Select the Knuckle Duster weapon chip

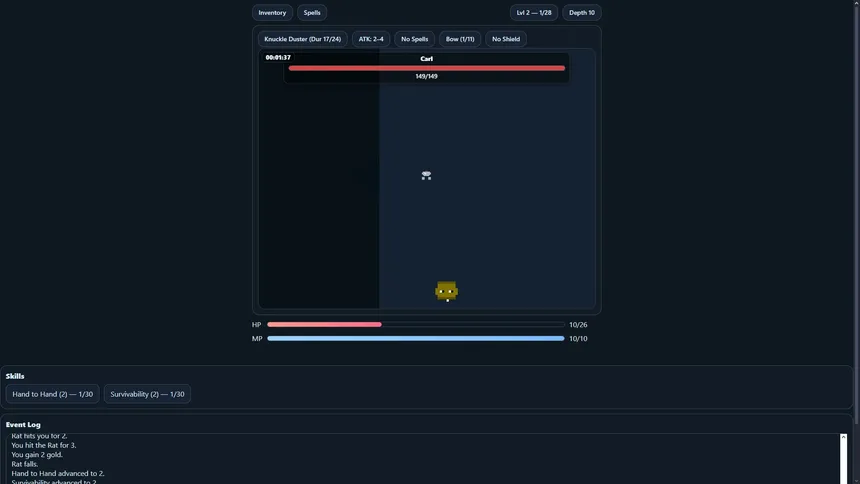302,39
